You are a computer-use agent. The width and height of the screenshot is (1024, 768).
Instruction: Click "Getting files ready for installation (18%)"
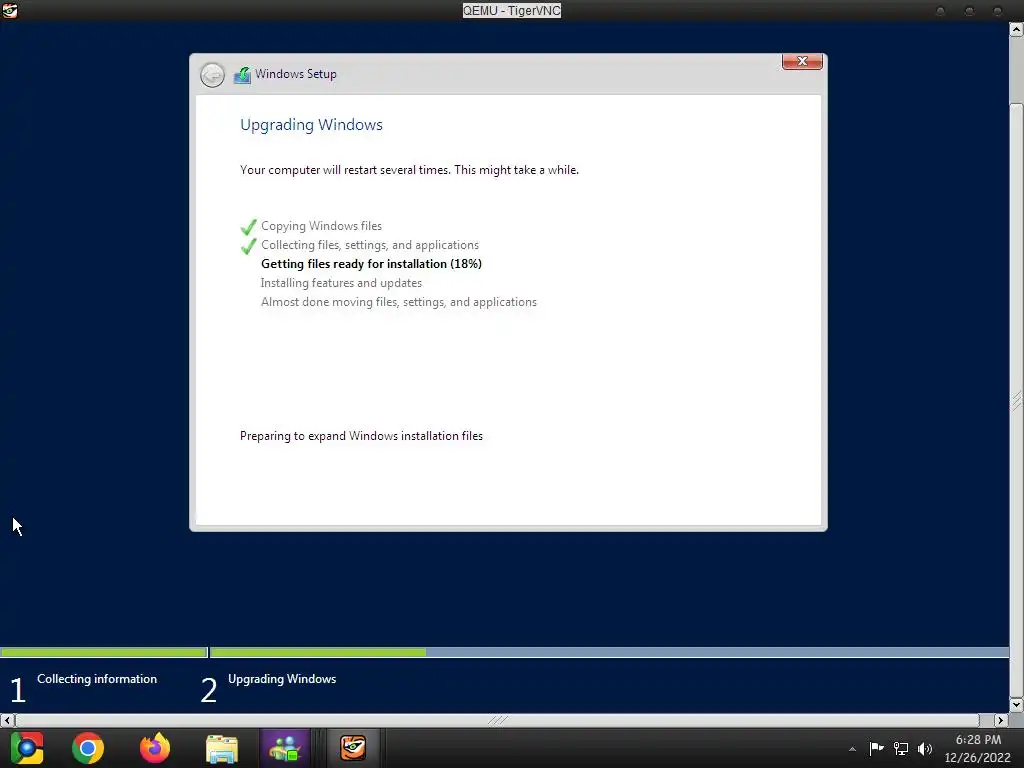click(371, 264)
